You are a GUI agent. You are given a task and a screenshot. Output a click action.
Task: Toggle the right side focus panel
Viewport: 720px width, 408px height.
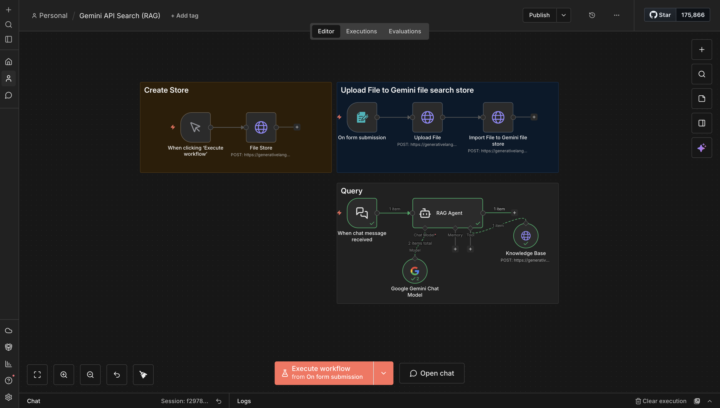(x=701, y=123)
